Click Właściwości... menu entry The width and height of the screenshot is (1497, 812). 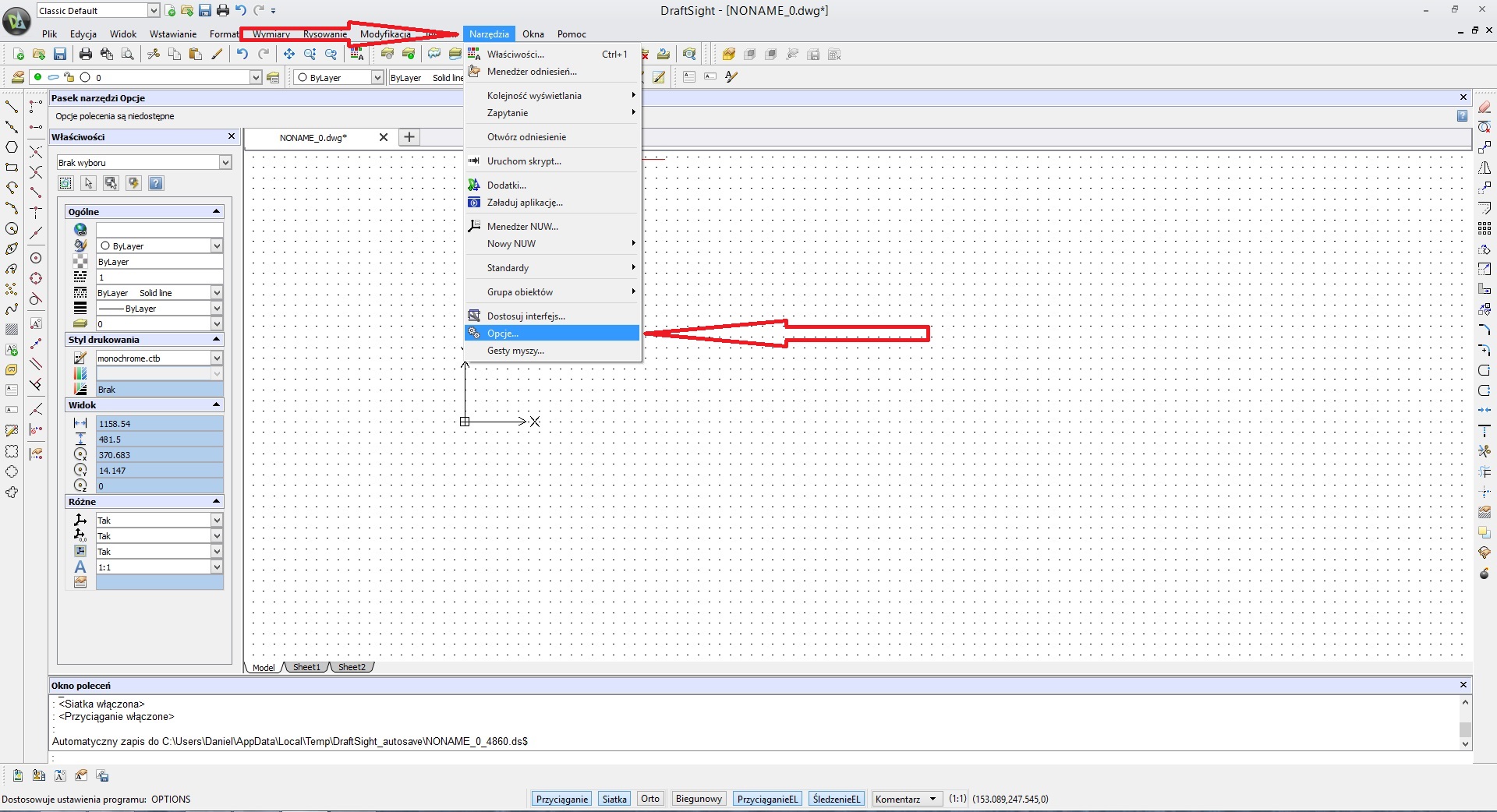(553, 54)
